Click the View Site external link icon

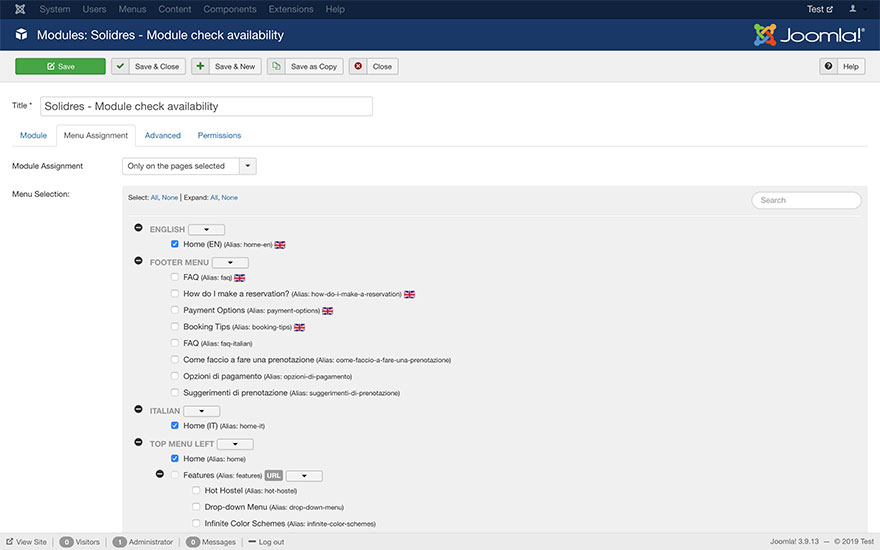click(10, 542)
